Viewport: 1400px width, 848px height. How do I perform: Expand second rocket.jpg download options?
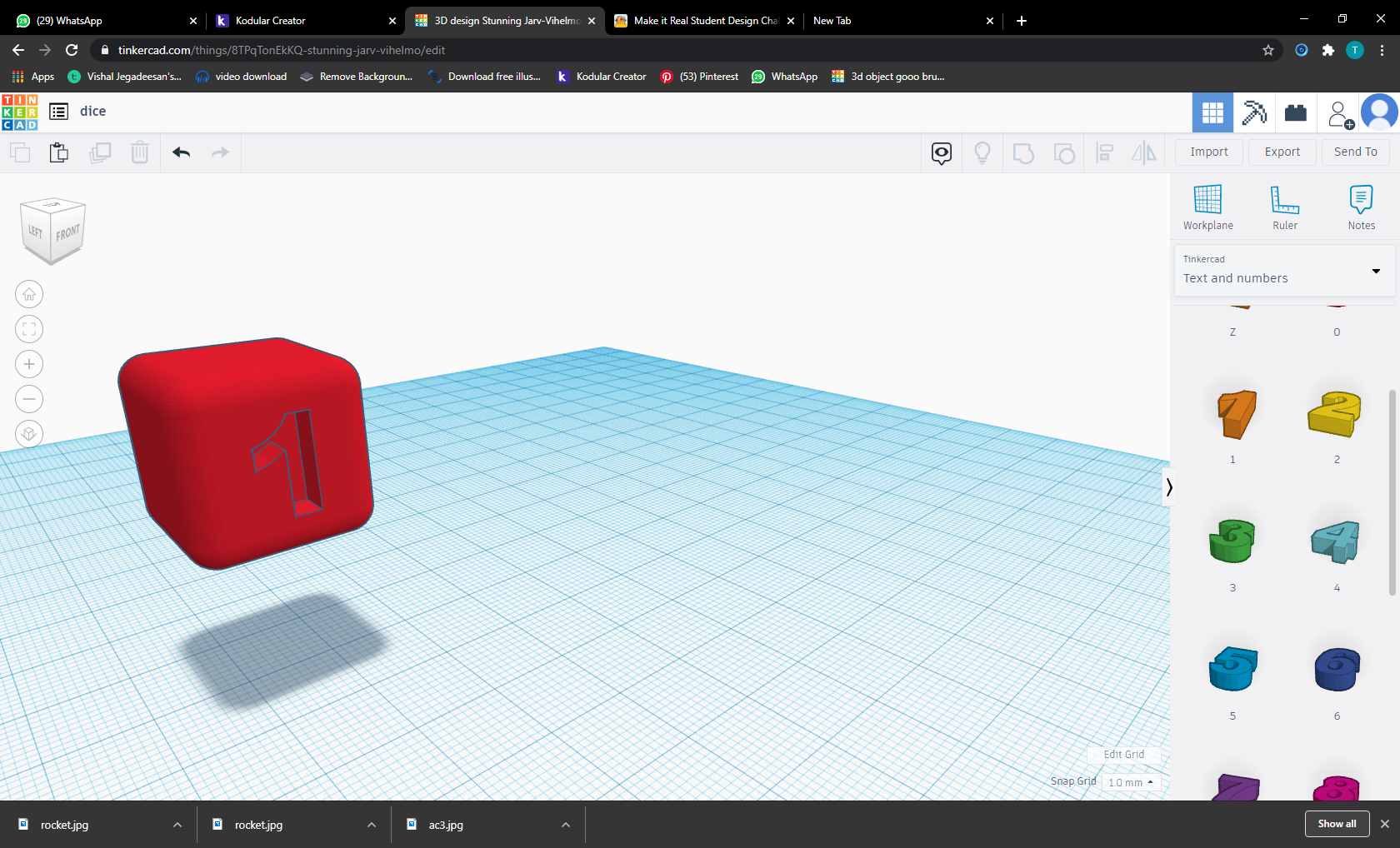tap(372, 825)
